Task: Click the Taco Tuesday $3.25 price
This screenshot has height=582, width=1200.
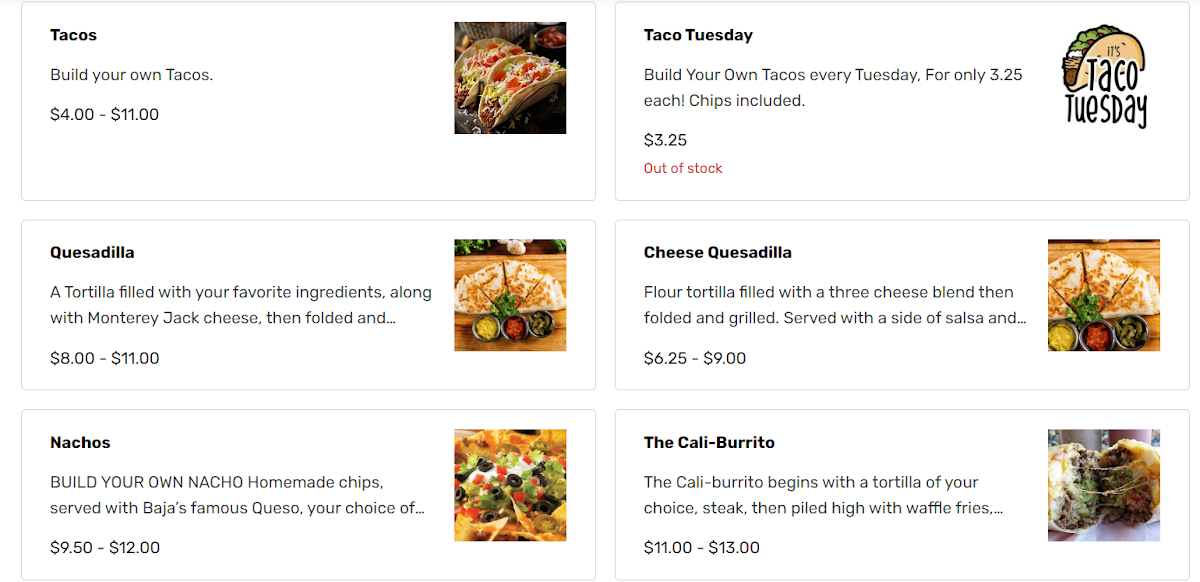Action: click(665, 140)
